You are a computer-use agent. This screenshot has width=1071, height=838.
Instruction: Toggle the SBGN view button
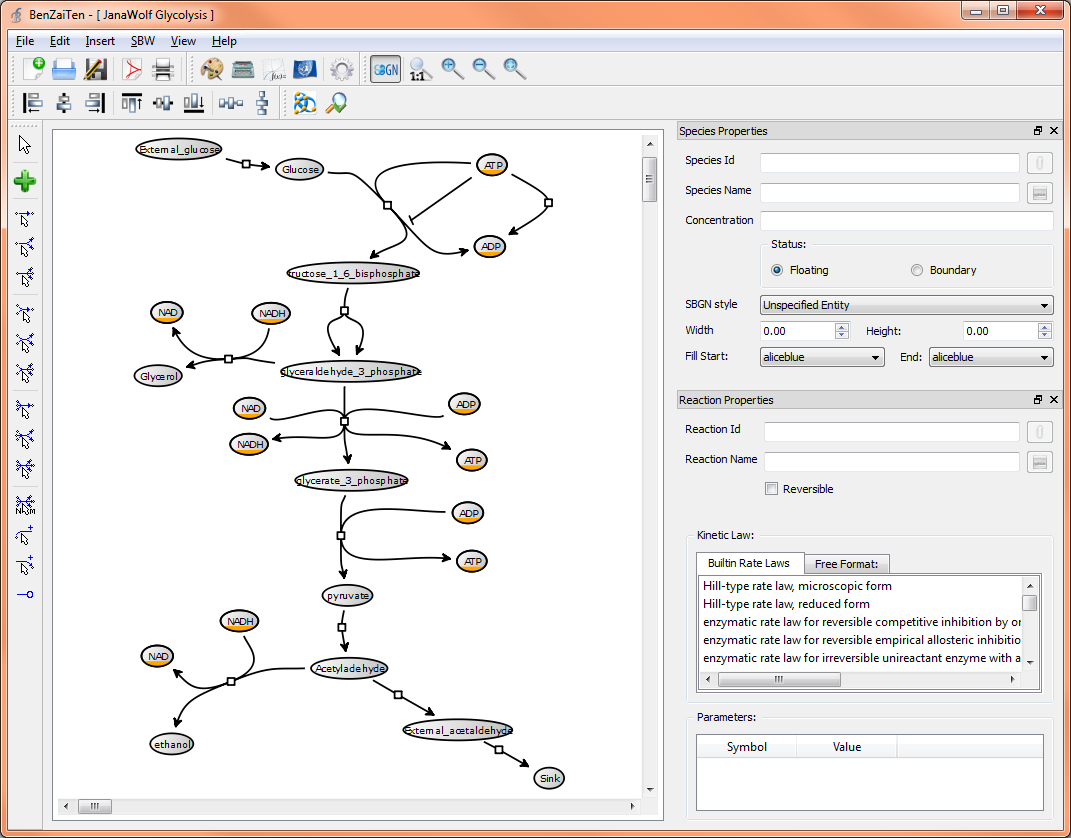(385, 69)
